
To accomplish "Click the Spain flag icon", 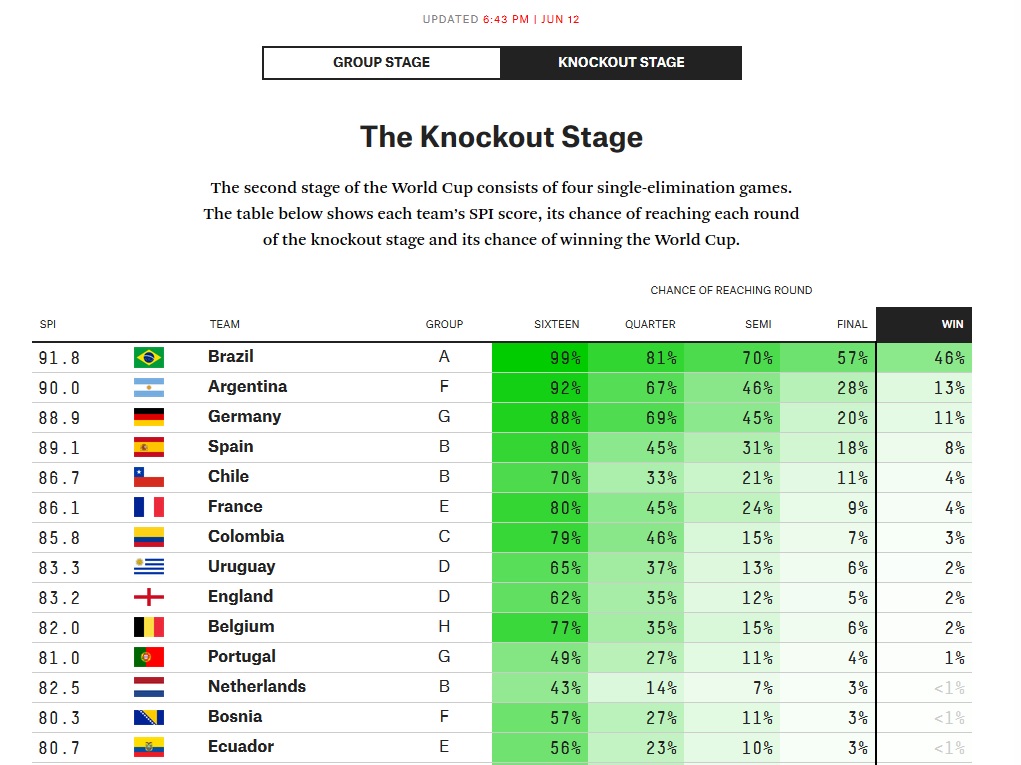I will (148, 447).
